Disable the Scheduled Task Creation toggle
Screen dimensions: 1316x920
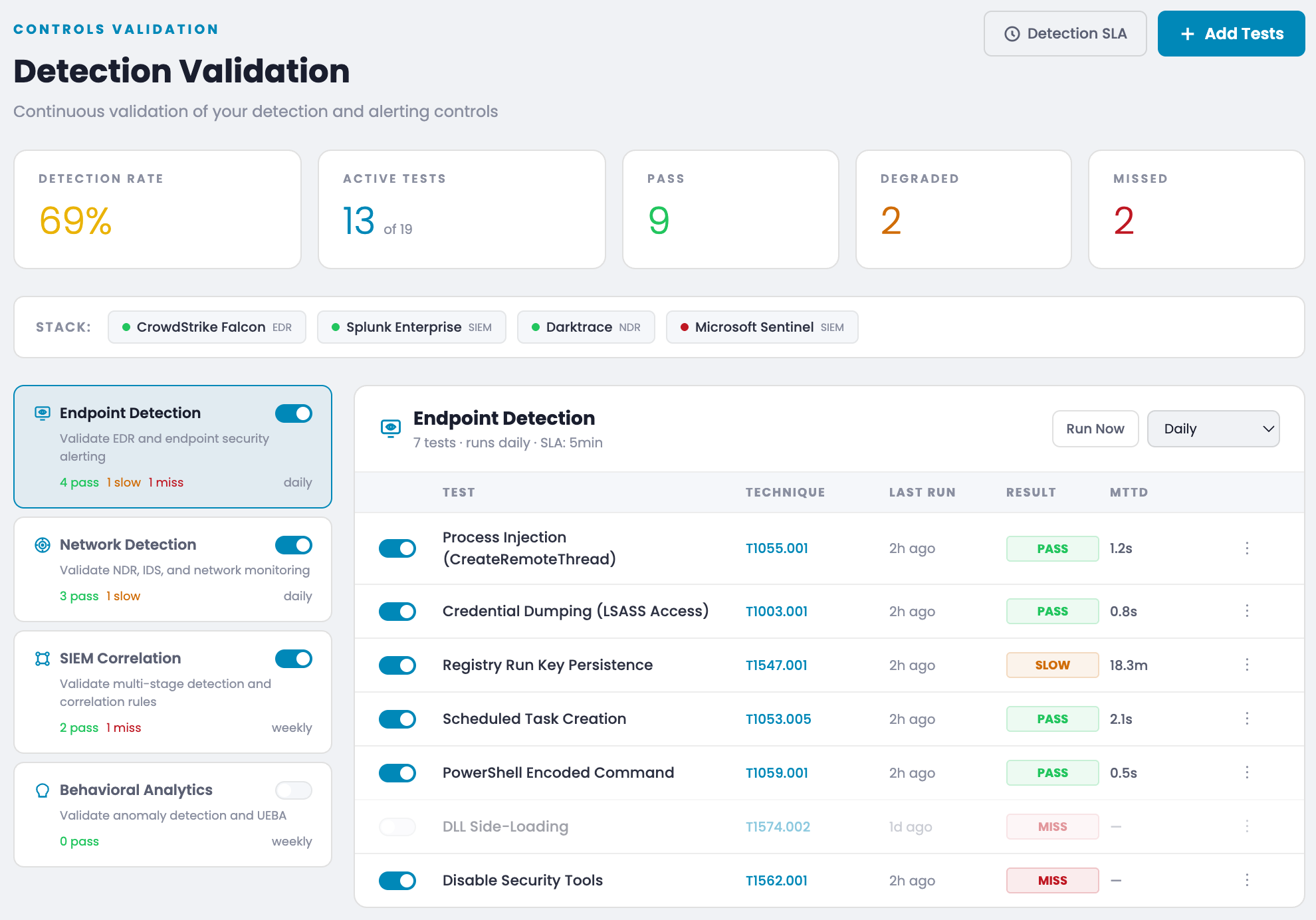[x=397, y=719]
